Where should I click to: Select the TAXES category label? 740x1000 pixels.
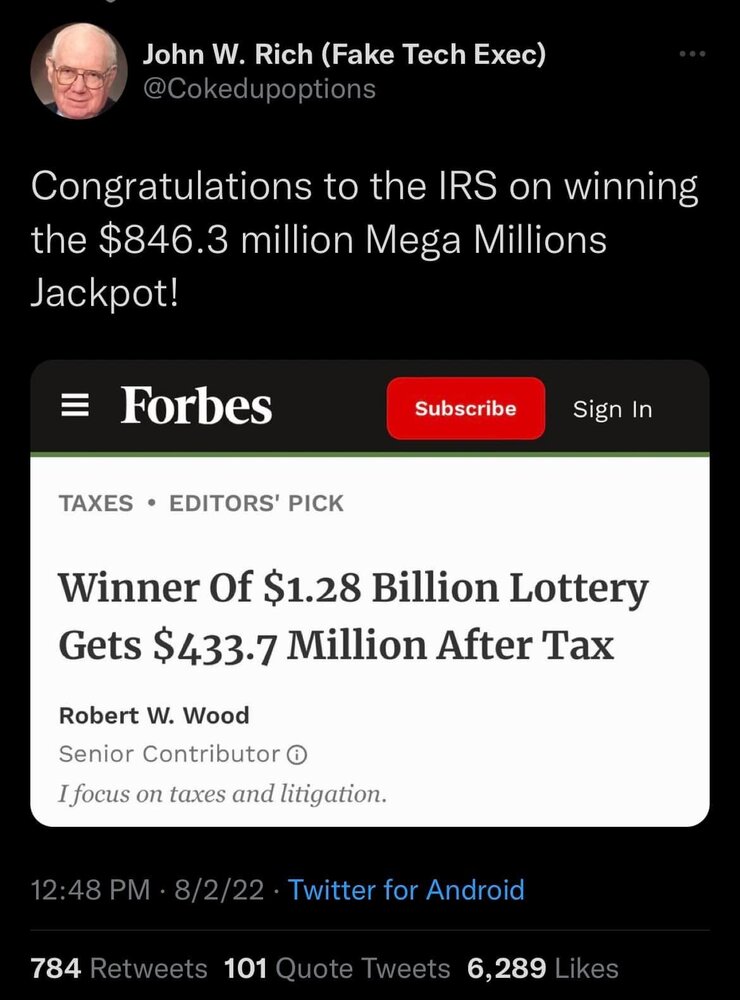[x=96, y=503]
